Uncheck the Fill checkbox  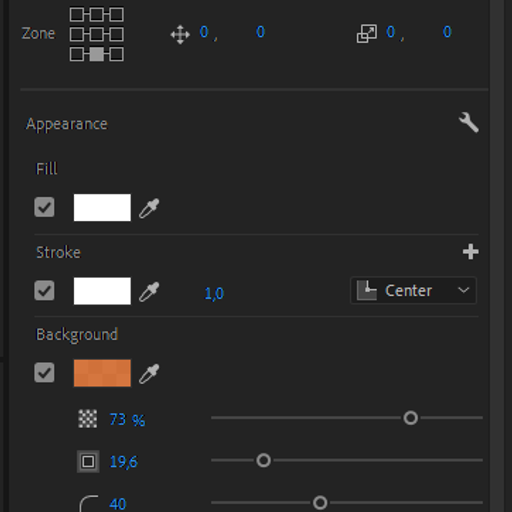click(44, 207)
